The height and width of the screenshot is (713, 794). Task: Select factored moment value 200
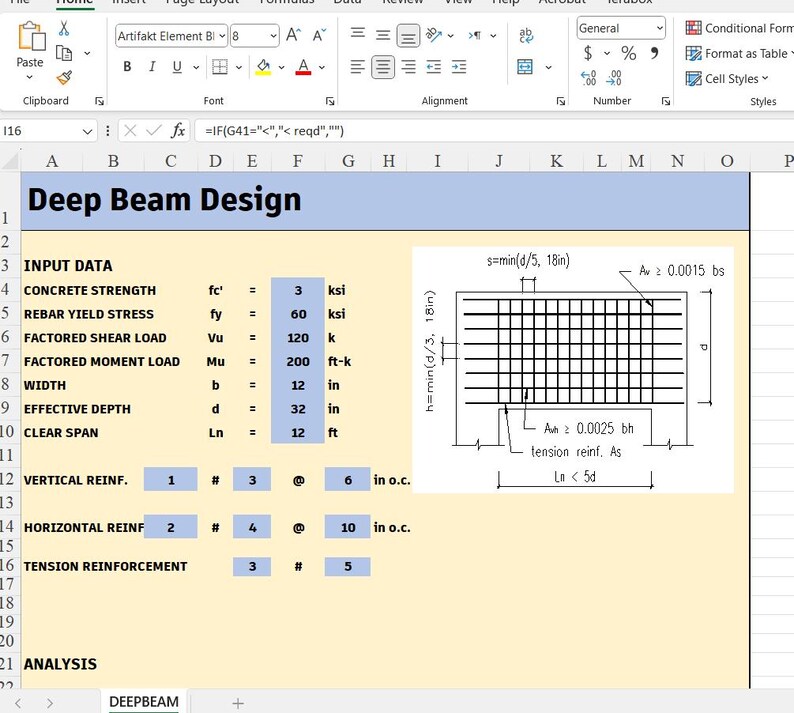click(x=298, y=362)
